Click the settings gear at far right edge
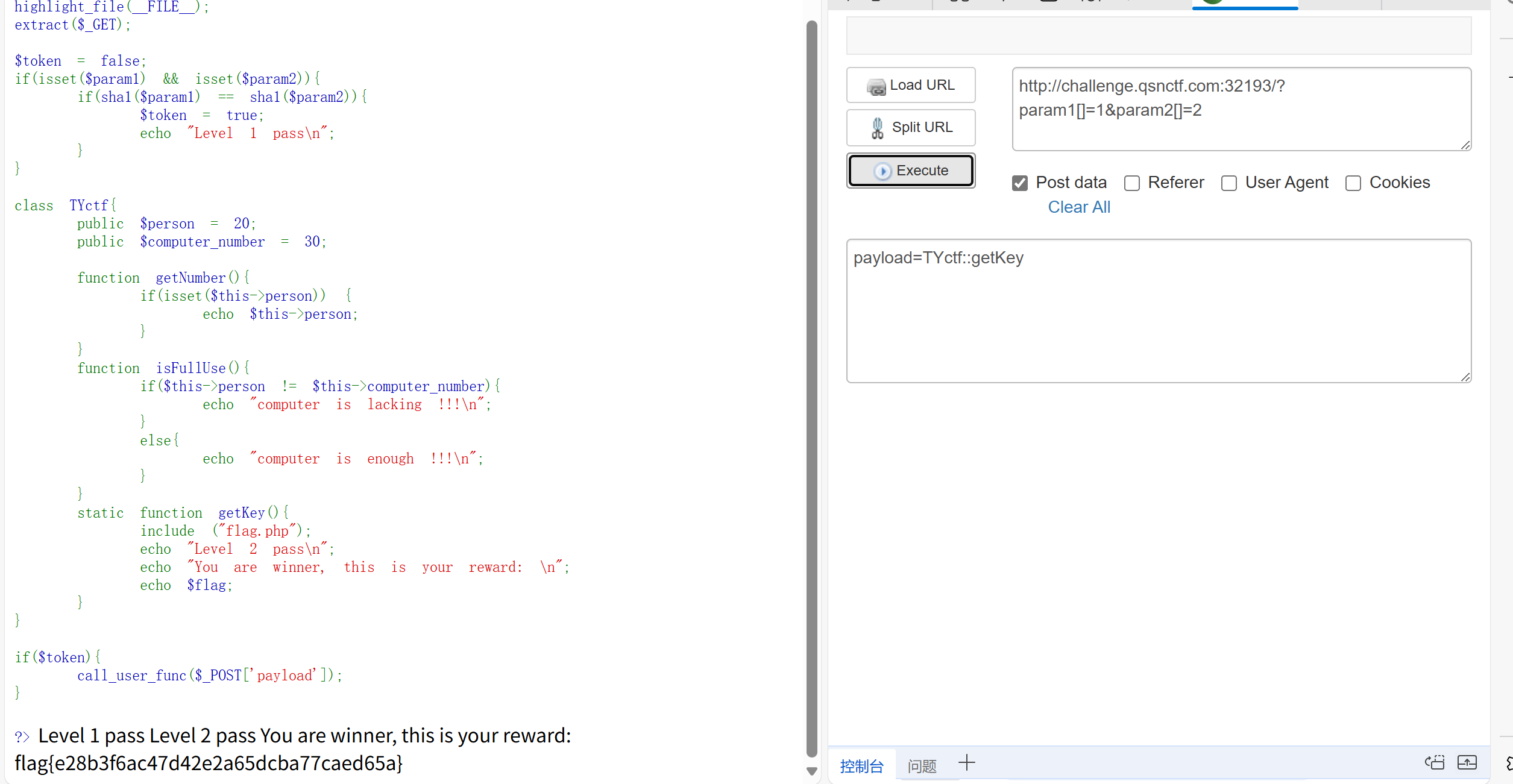 click(x=1509, y=764)
